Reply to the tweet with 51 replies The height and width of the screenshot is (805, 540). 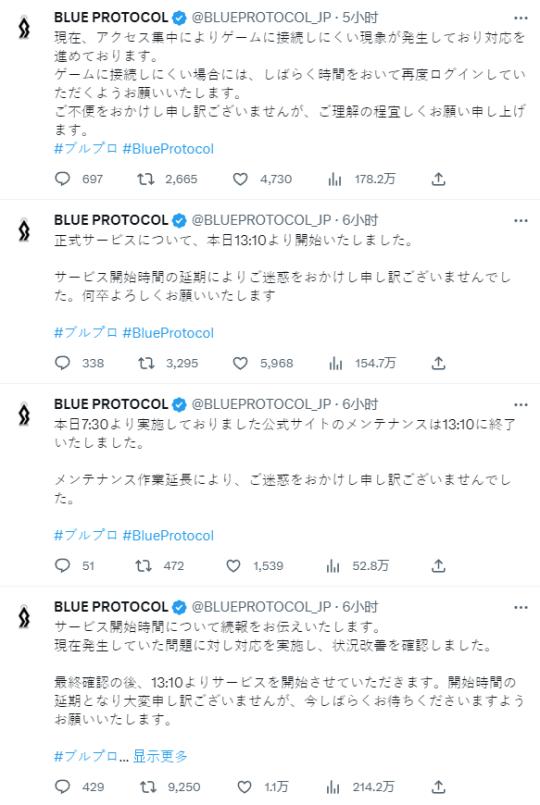coord(63,565)
